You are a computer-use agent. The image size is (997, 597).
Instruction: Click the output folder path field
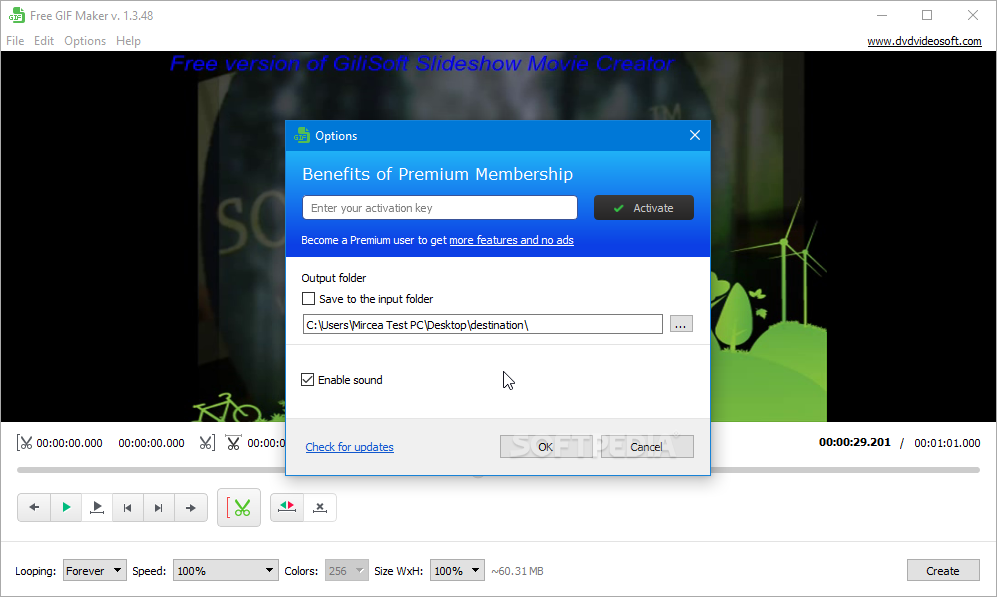pyautogui.click(x=483, y=324)
